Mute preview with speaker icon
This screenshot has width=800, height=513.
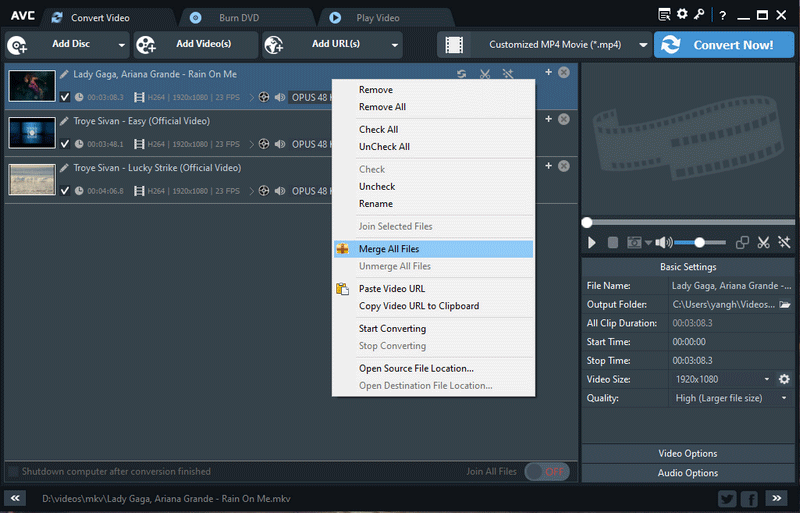[x=663, y=242]
